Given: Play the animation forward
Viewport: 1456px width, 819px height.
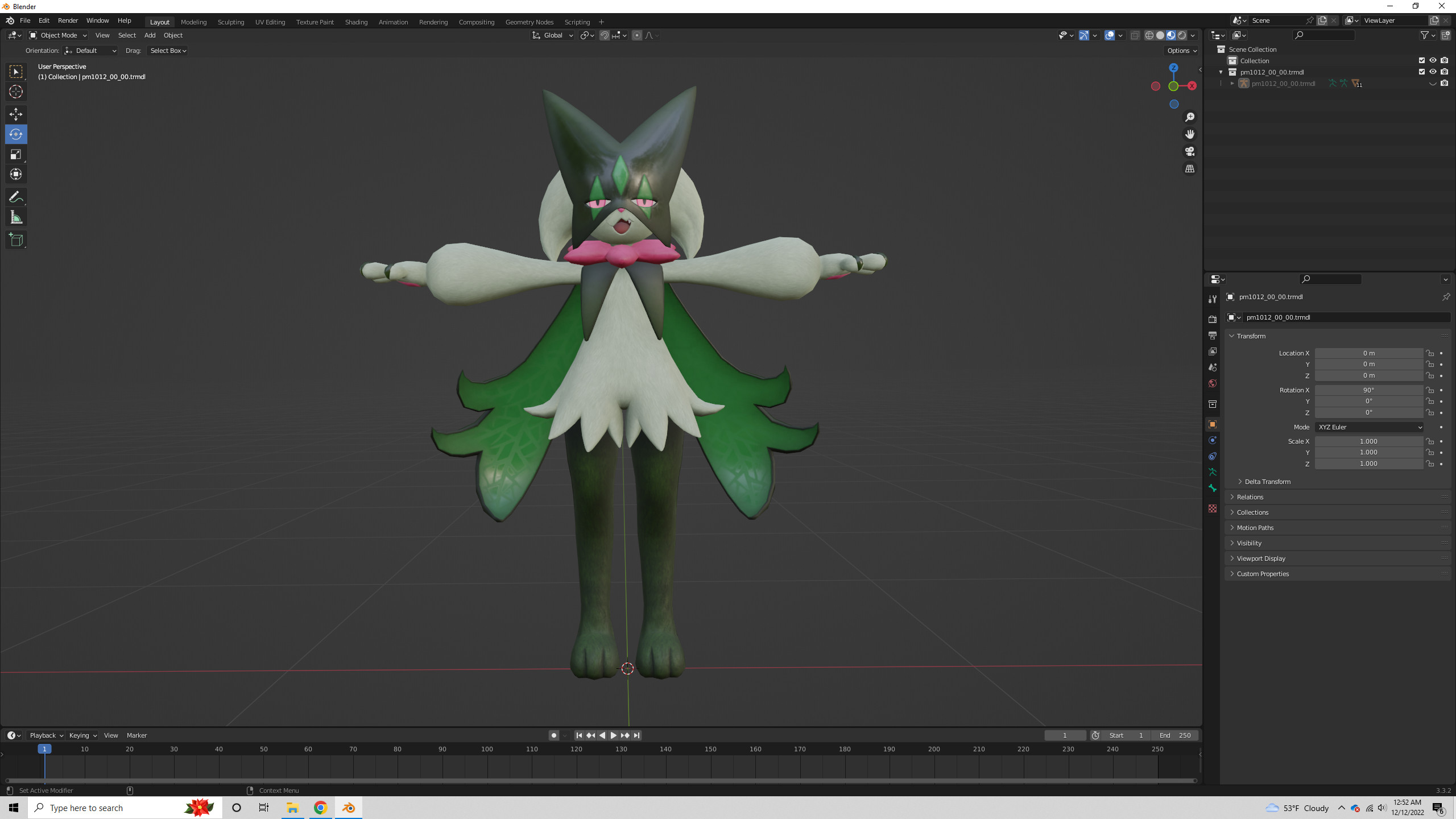Looking at the screenshot, I should coord(613,735).
